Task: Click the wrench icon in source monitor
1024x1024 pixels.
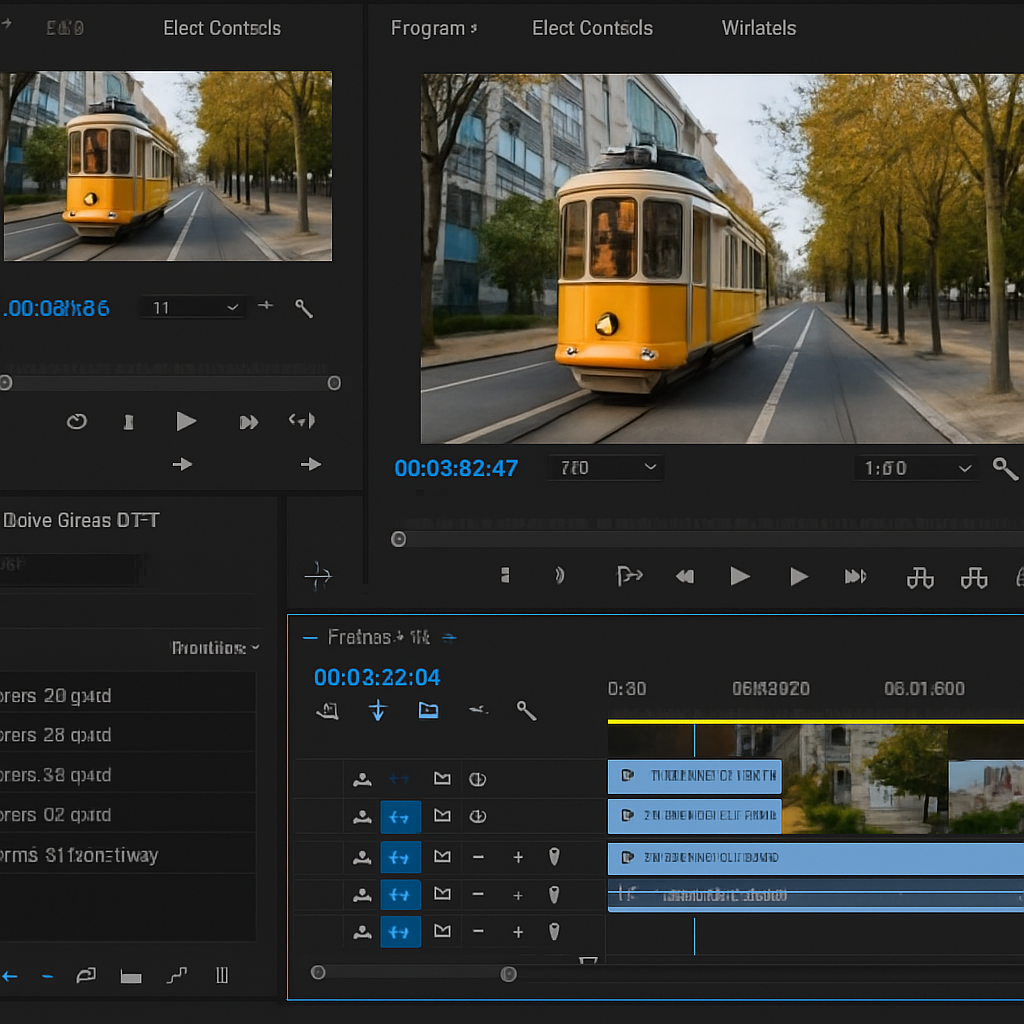Action: (x=304, y=308)
